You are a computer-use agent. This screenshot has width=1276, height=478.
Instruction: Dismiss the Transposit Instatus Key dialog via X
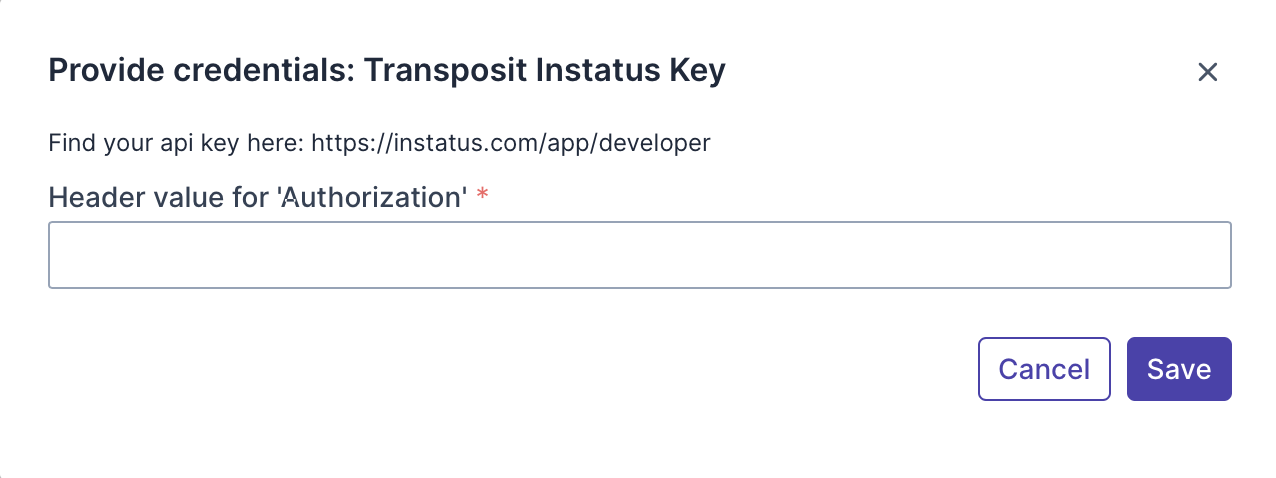tap(1207, 72)
